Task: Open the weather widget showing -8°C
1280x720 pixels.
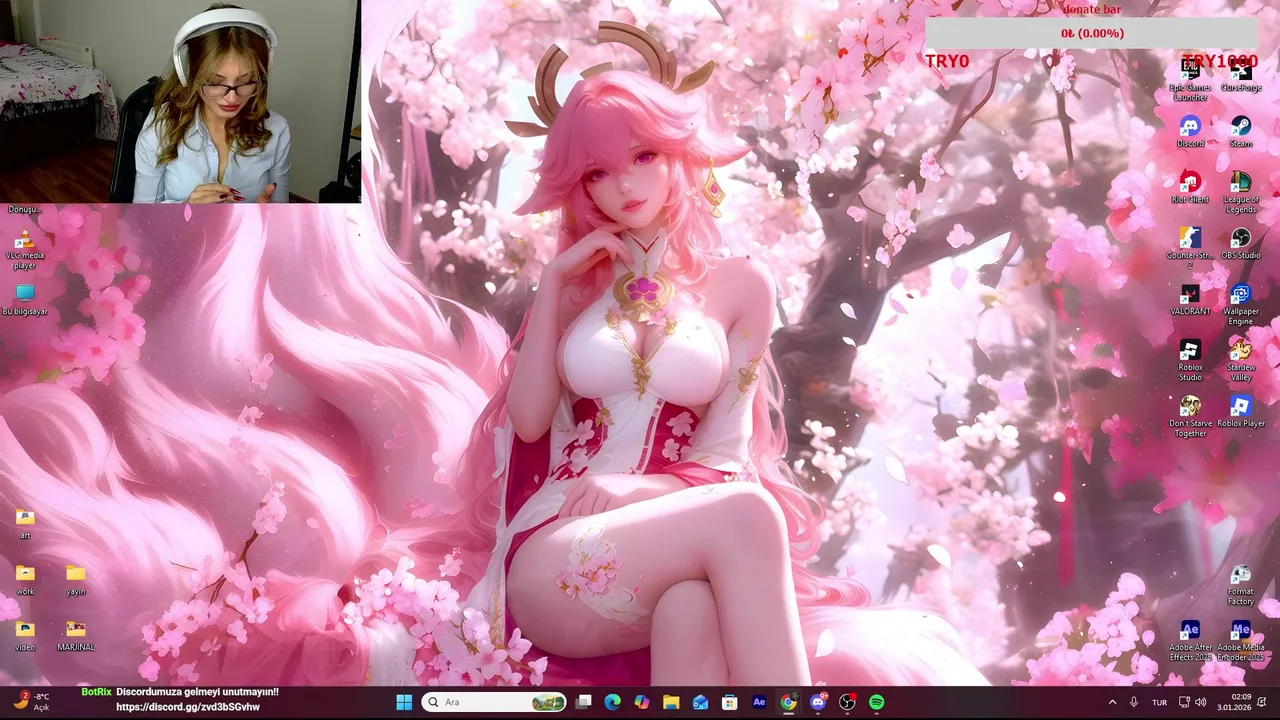Action: pyautogui.click(x=30, y=702)
